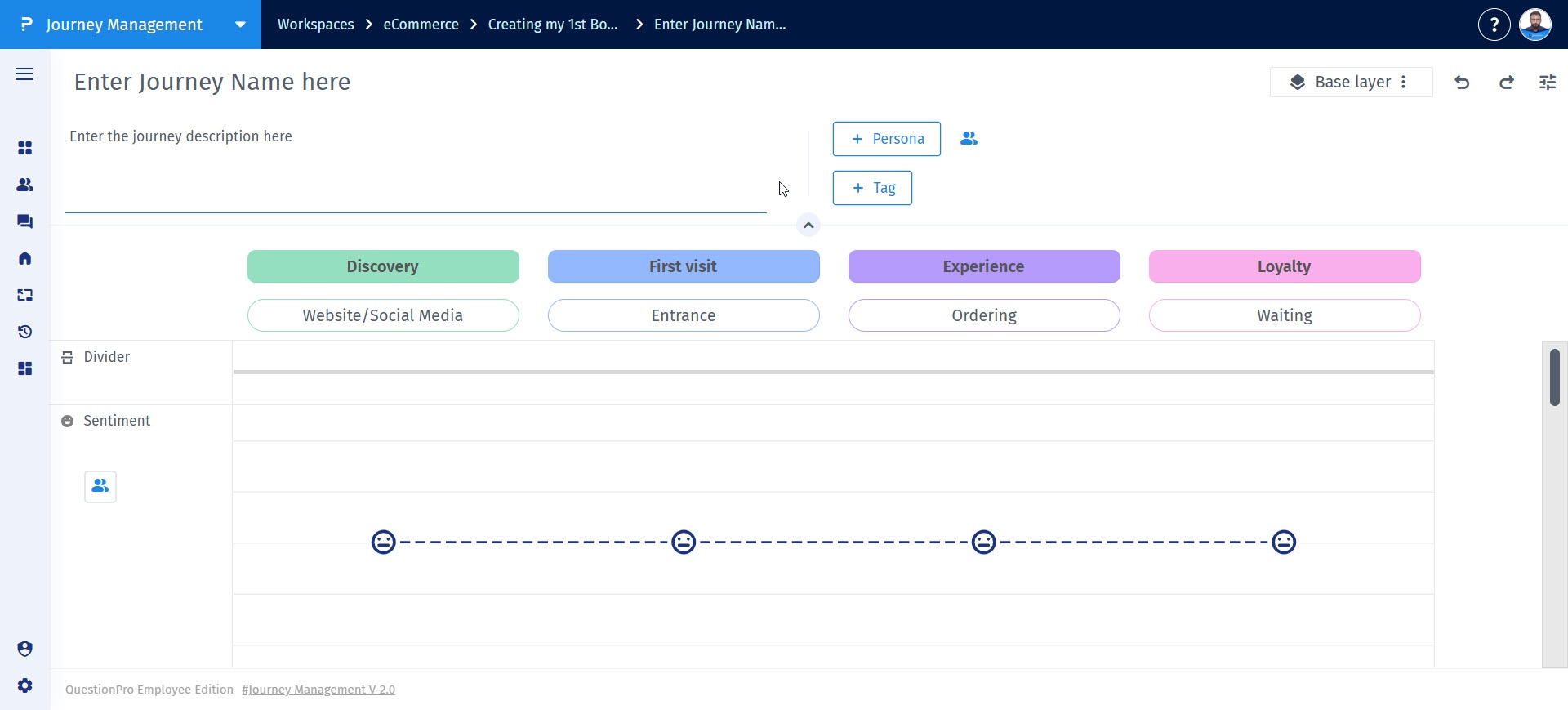Select the Entrance sub-stage

tap(684, 315)
